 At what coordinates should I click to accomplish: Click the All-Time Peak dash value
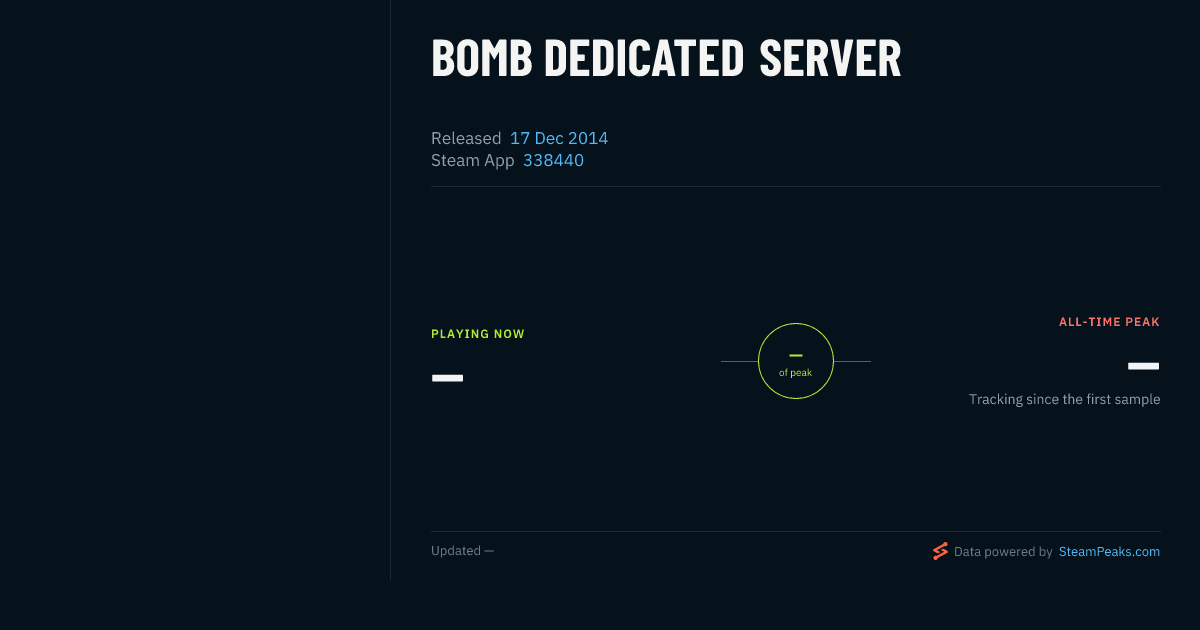1144,366
